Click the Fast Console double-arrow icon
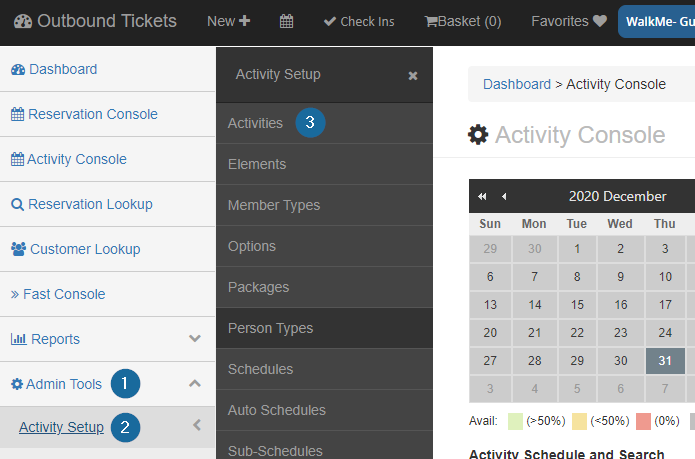The width and height of the screenshot is (695, 459). 15,295
